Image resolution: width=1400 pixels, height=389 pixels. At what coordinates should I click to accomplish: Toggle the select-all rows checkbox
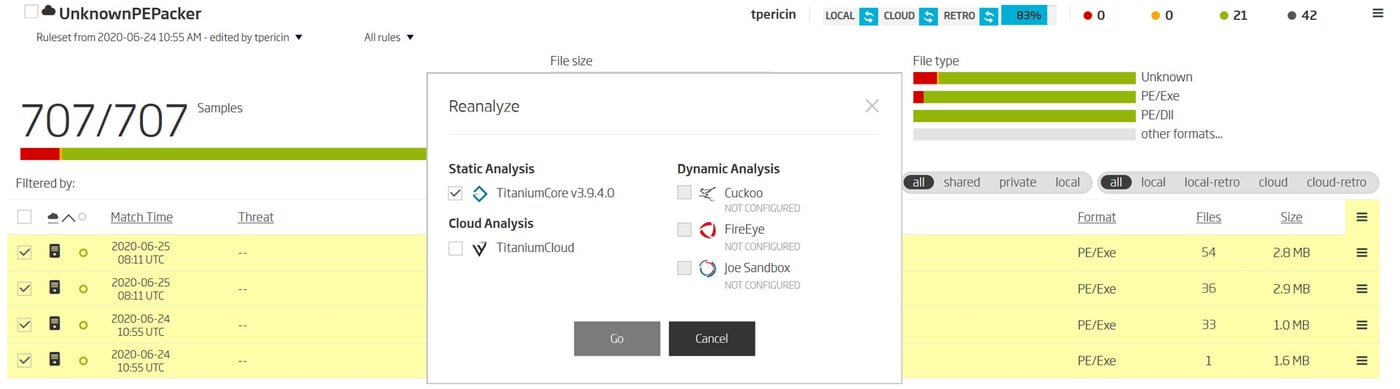(25, 217)
